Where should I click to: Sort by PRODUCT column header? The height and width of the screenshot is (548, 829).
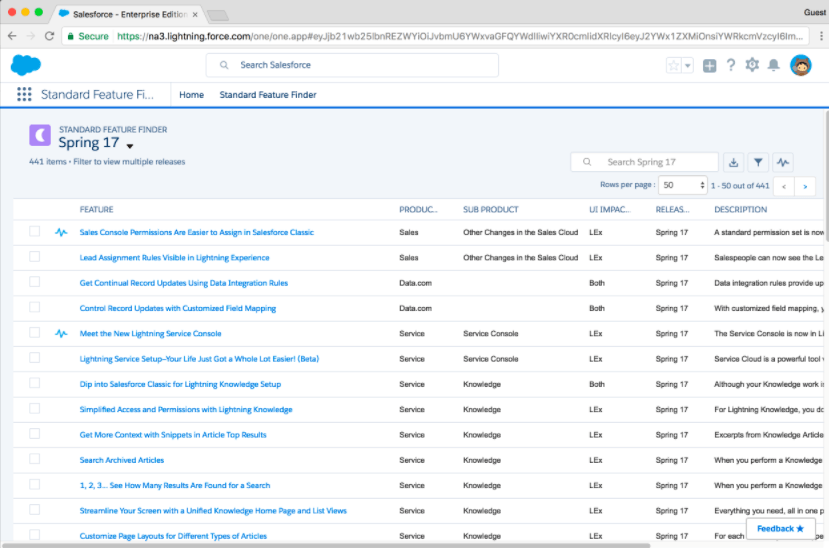(x=418, y=209)
